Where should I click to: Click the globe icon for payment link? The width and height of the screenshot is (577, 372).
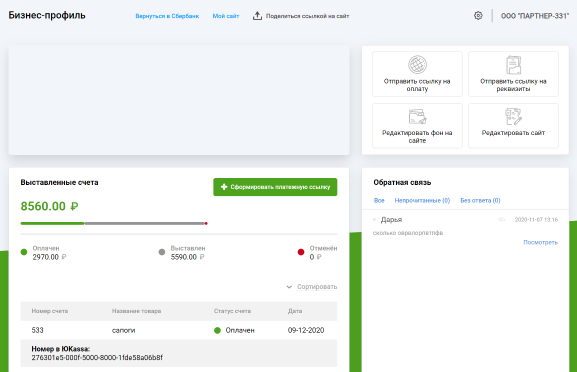(x=417, y=64)
